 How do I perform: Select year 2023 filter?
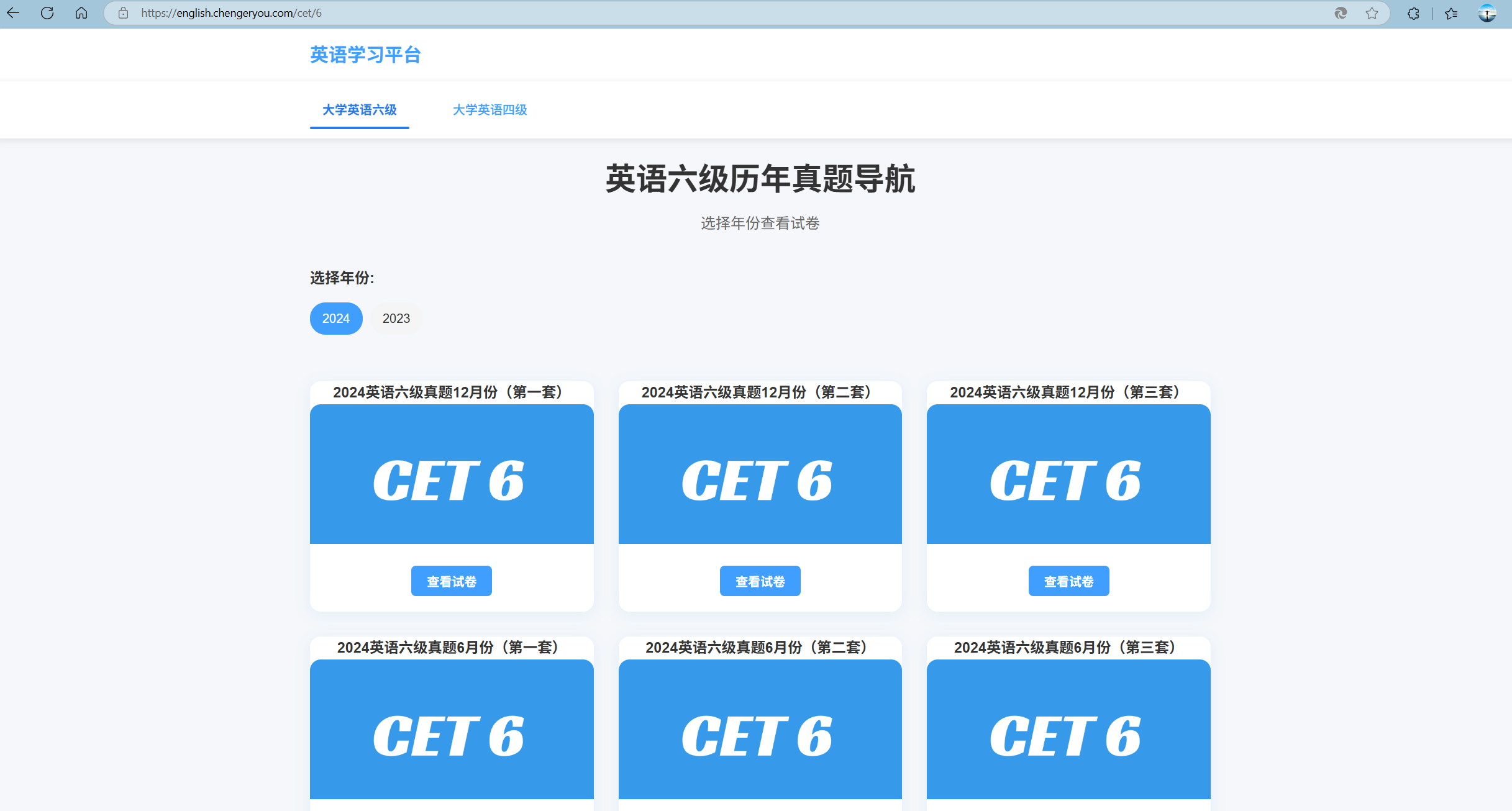coord(396,319)
